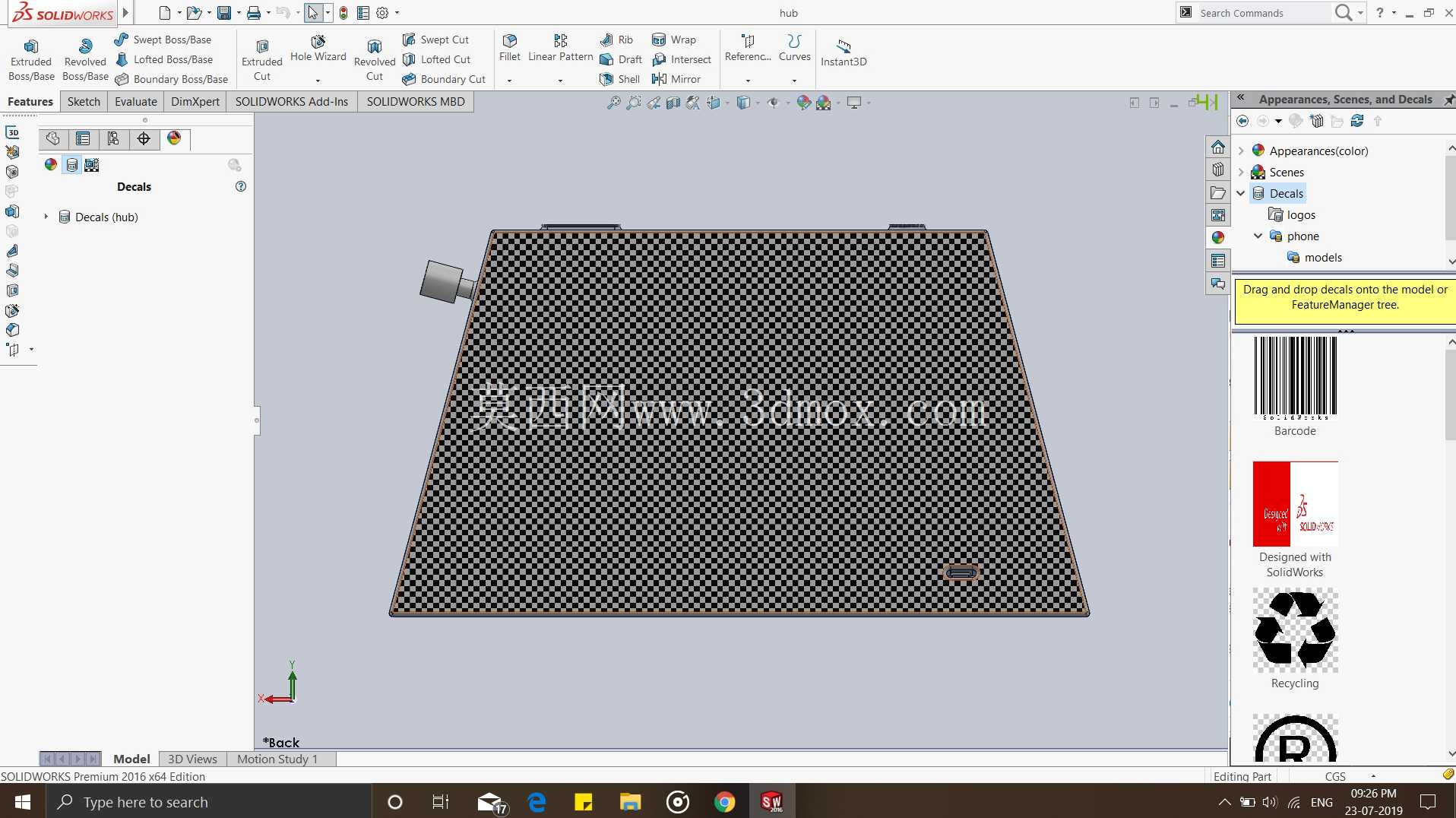View Decals in DisplayManager
Viewport: 1456px width, 818px height.
pyautogui.click(x=71, y=165)
